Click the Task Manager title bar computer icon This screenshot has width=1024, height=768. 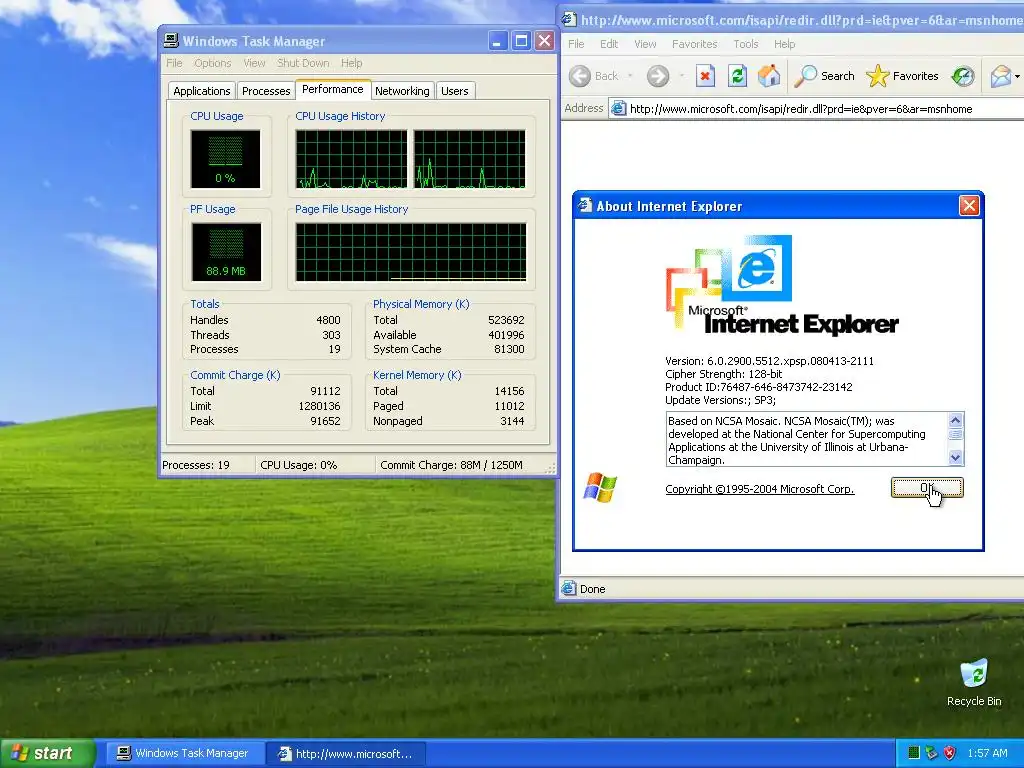[171, 40]
